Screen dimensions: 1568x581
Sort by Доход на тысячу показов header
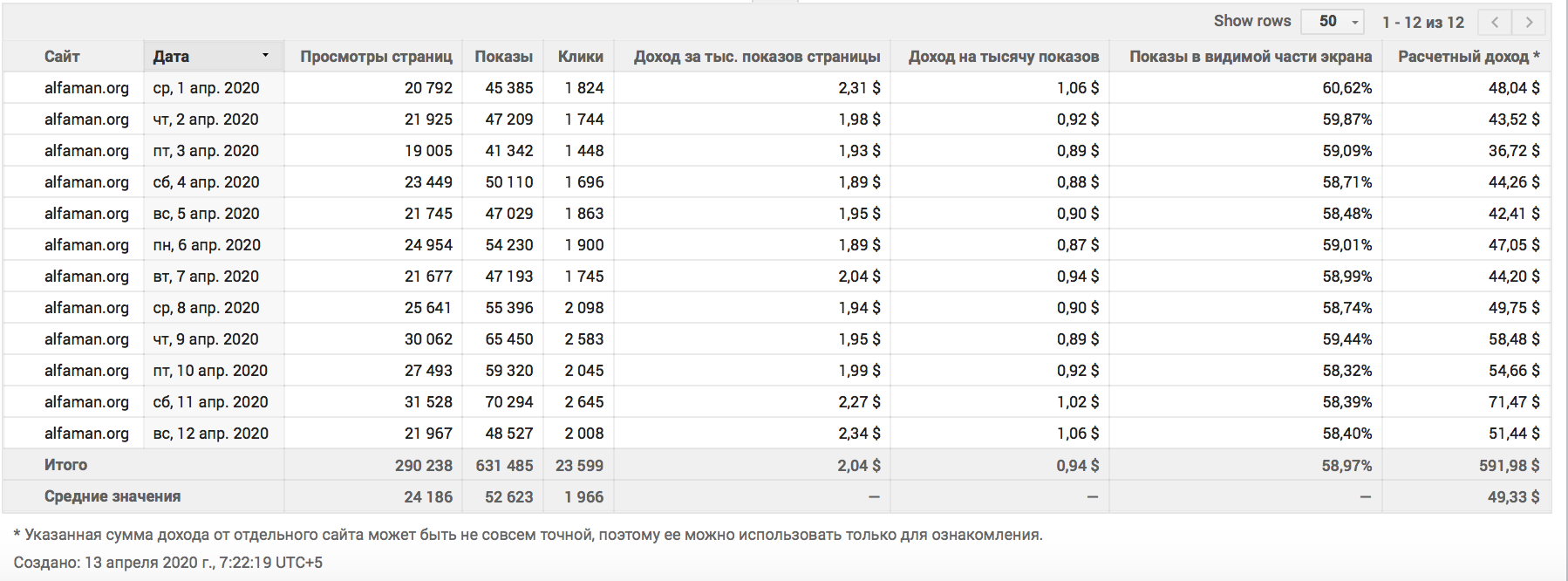click(1003, 57)
